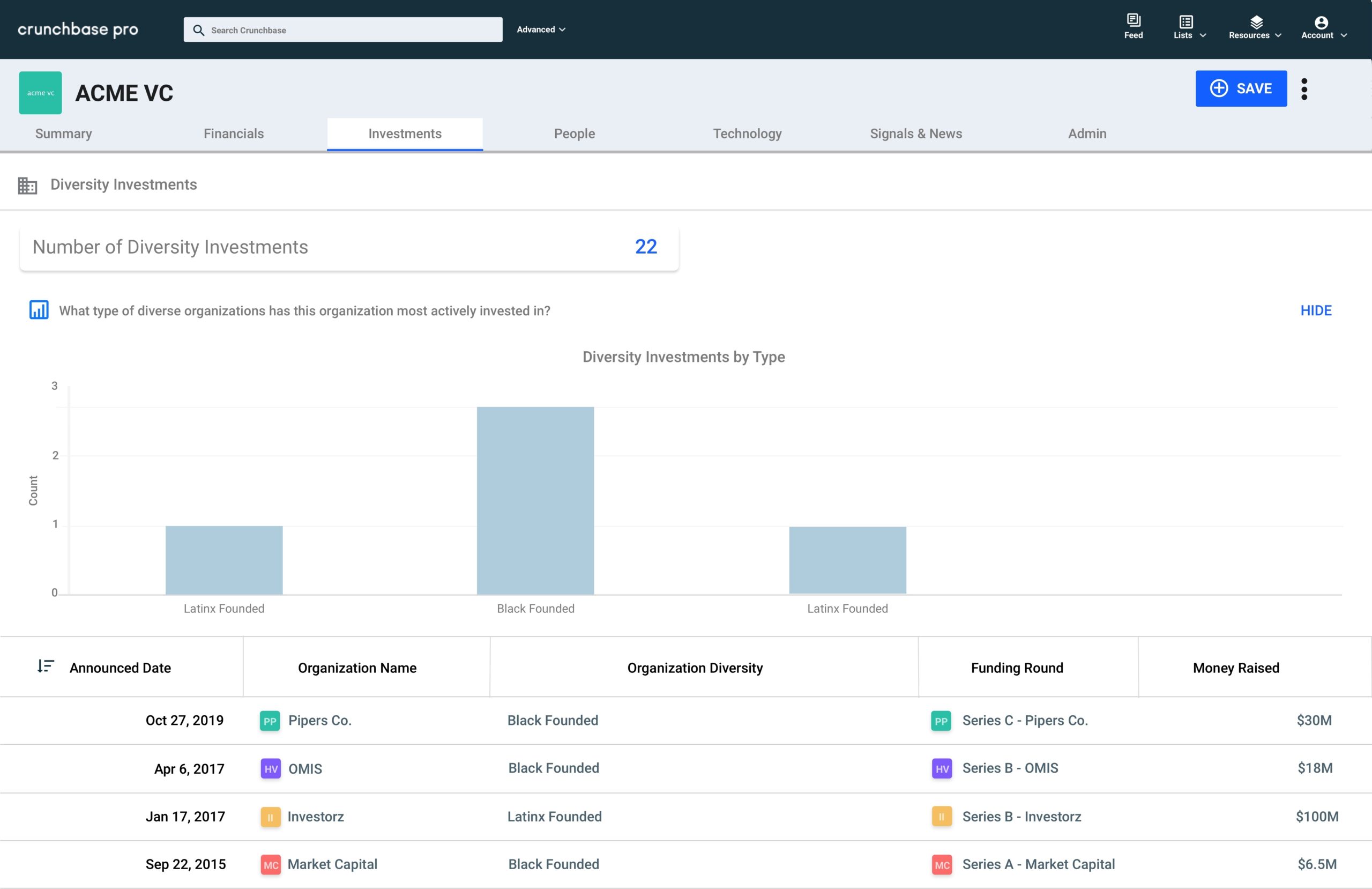1372x889 pixels.
Task: Toggle sort on Announced Date column
Action: (x=45, y=666)
